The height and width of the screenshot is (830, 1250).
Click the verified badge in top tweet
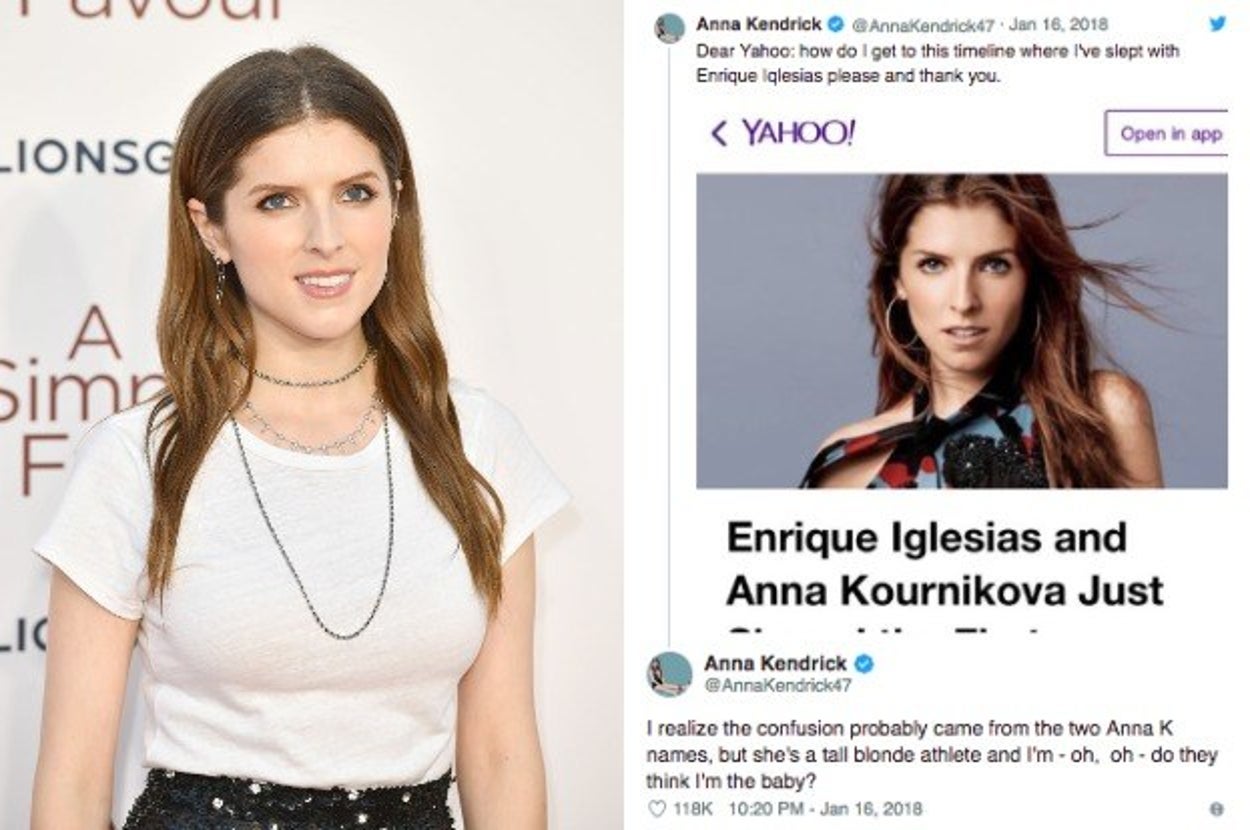tap(833, 23)
